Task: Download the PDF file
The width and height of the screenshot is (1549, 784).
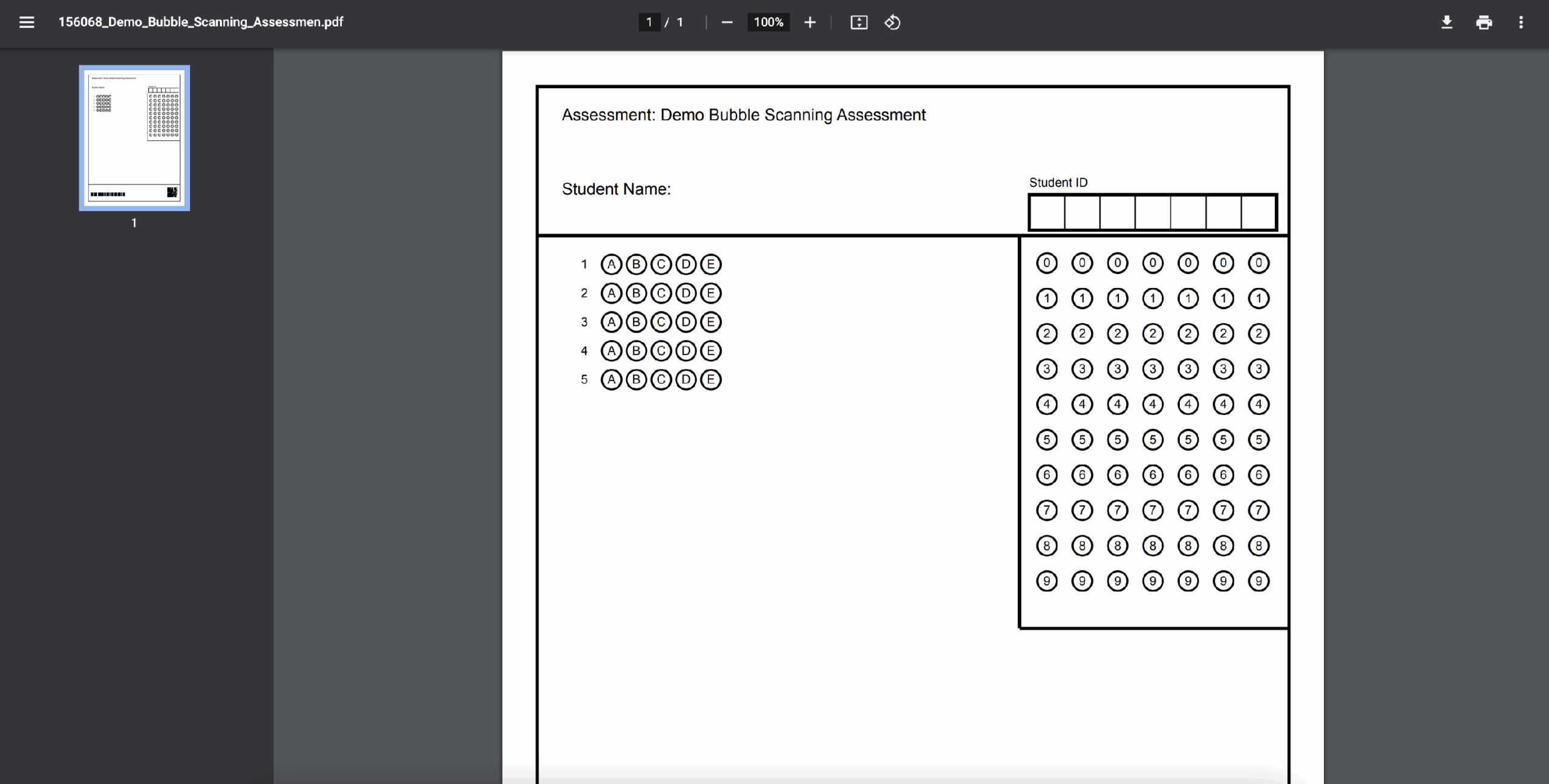Action: point(1447,22)
